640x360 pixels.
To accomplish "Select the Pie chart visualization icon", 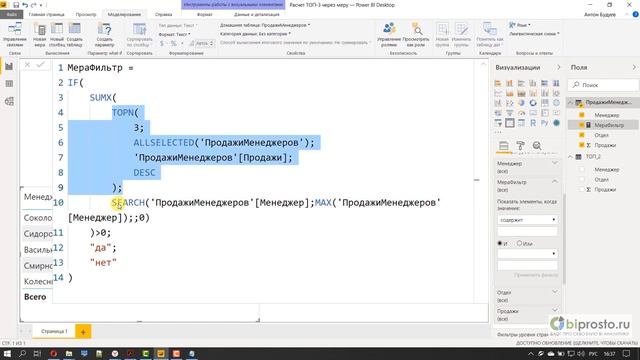I will (521, 103).
